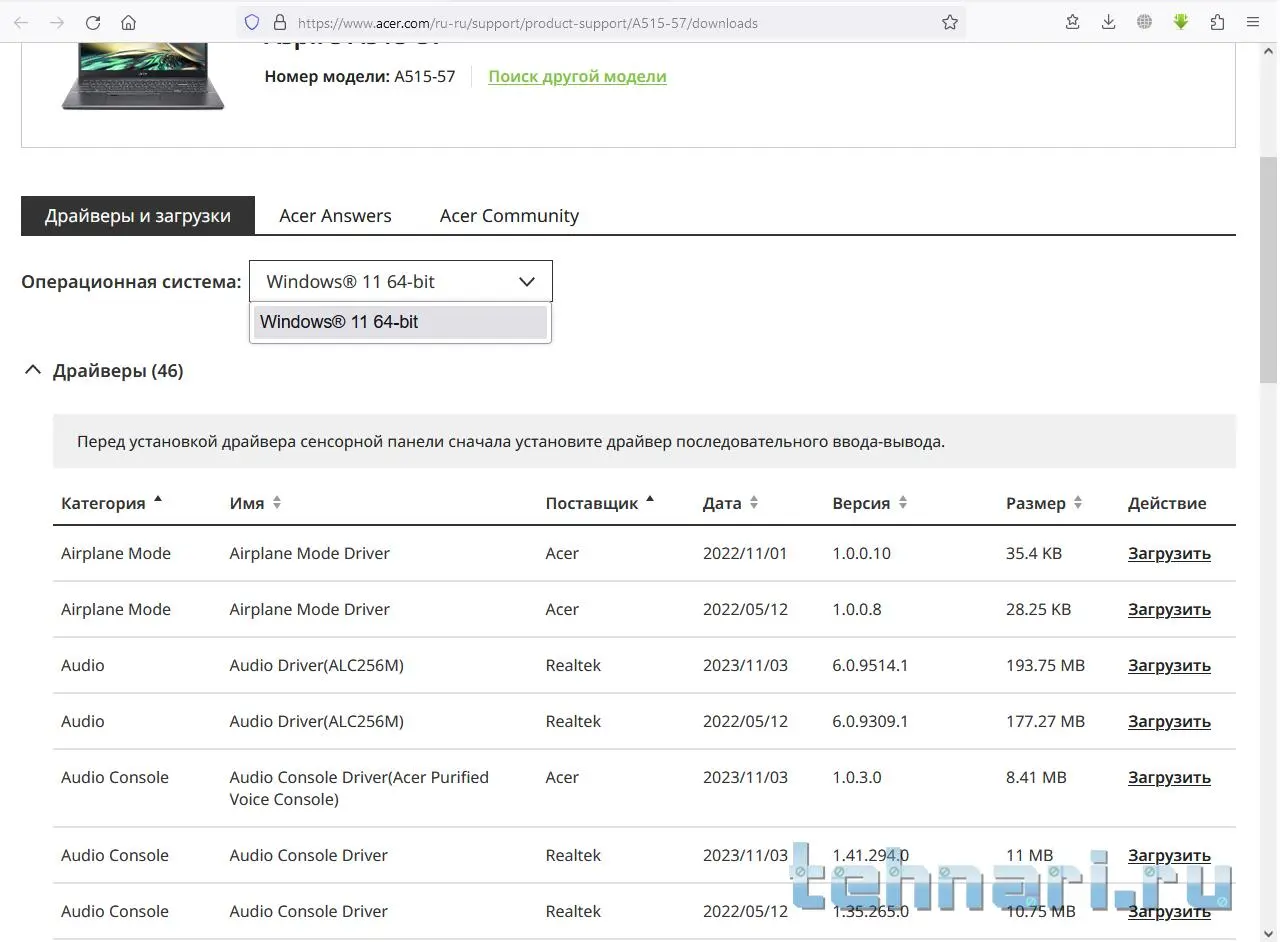Reload the page with the refresh icon

point(93,22)
